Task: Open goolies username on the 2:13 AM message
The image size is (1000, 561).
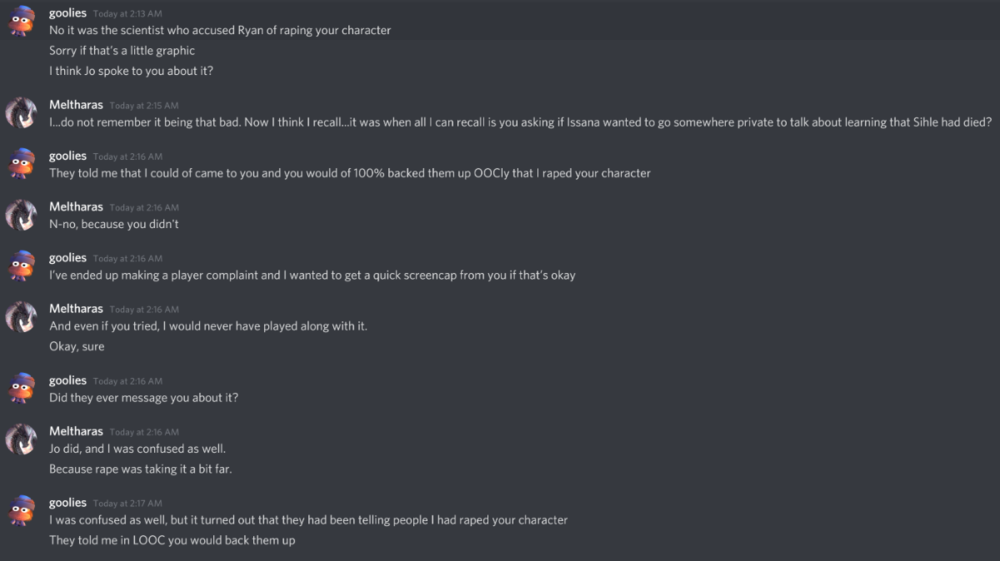Action: [x=68, y=13]
